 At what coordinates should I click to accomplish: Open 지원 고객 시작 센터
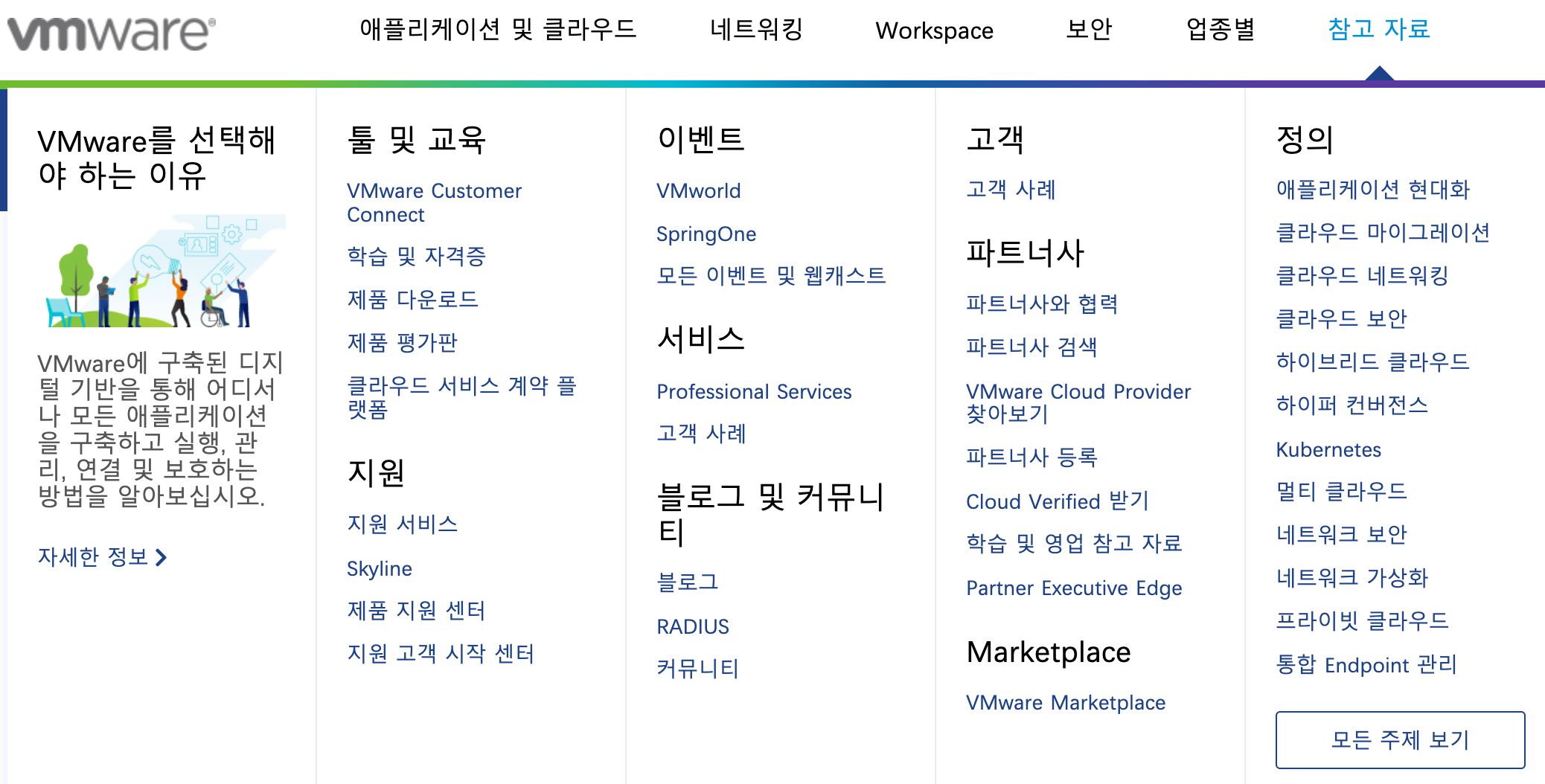pos(441,654)
